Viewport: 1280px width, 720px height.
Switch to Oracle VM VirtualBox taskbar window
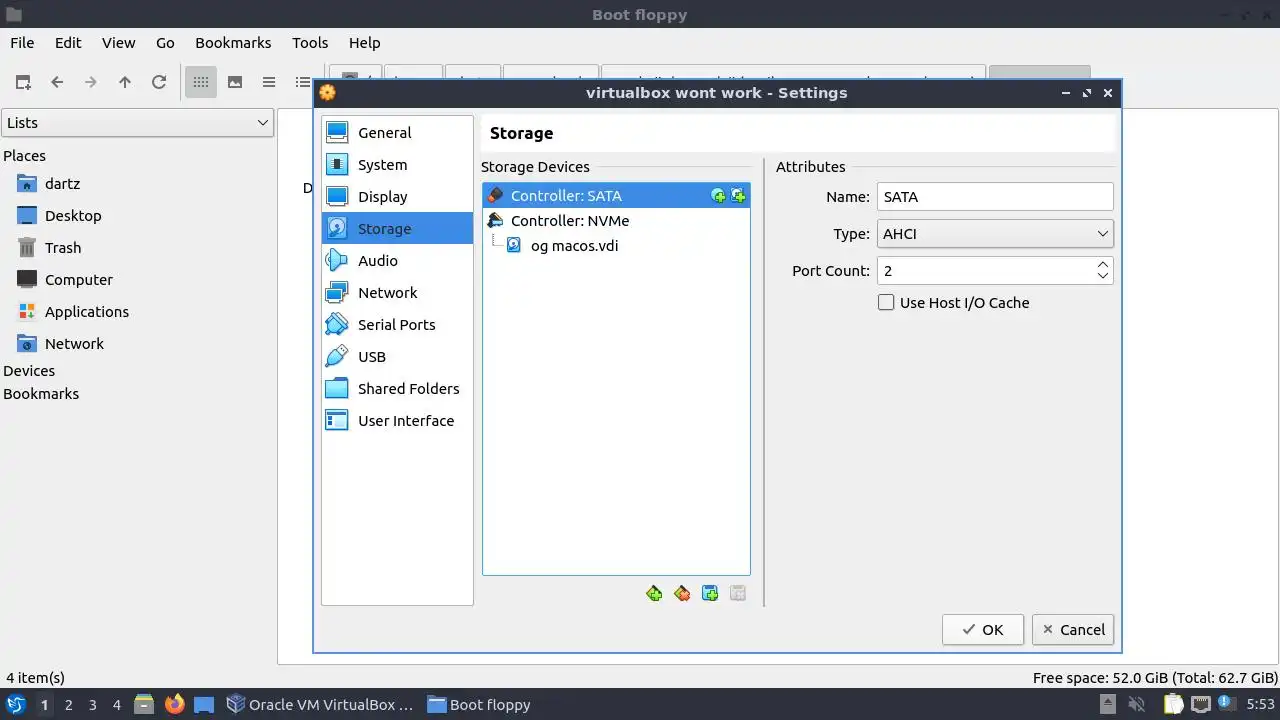320,704
